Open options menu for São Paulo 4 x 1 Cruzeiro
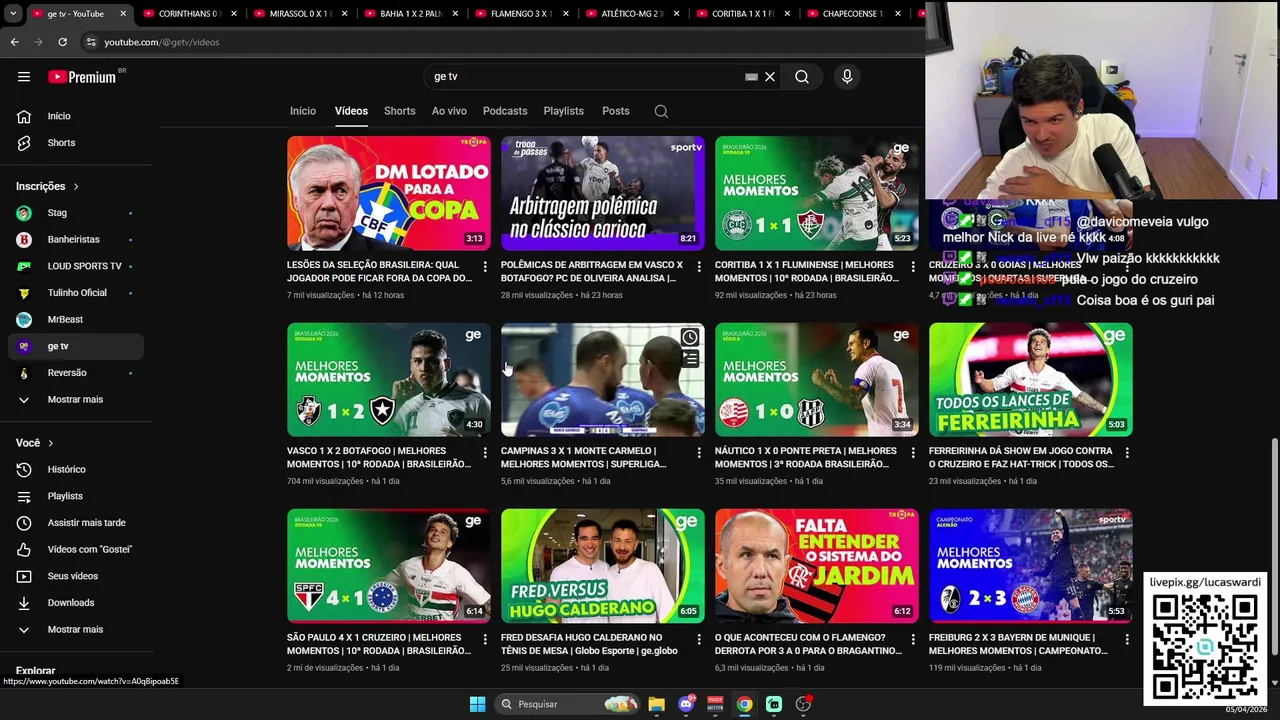 coord(485,639)
